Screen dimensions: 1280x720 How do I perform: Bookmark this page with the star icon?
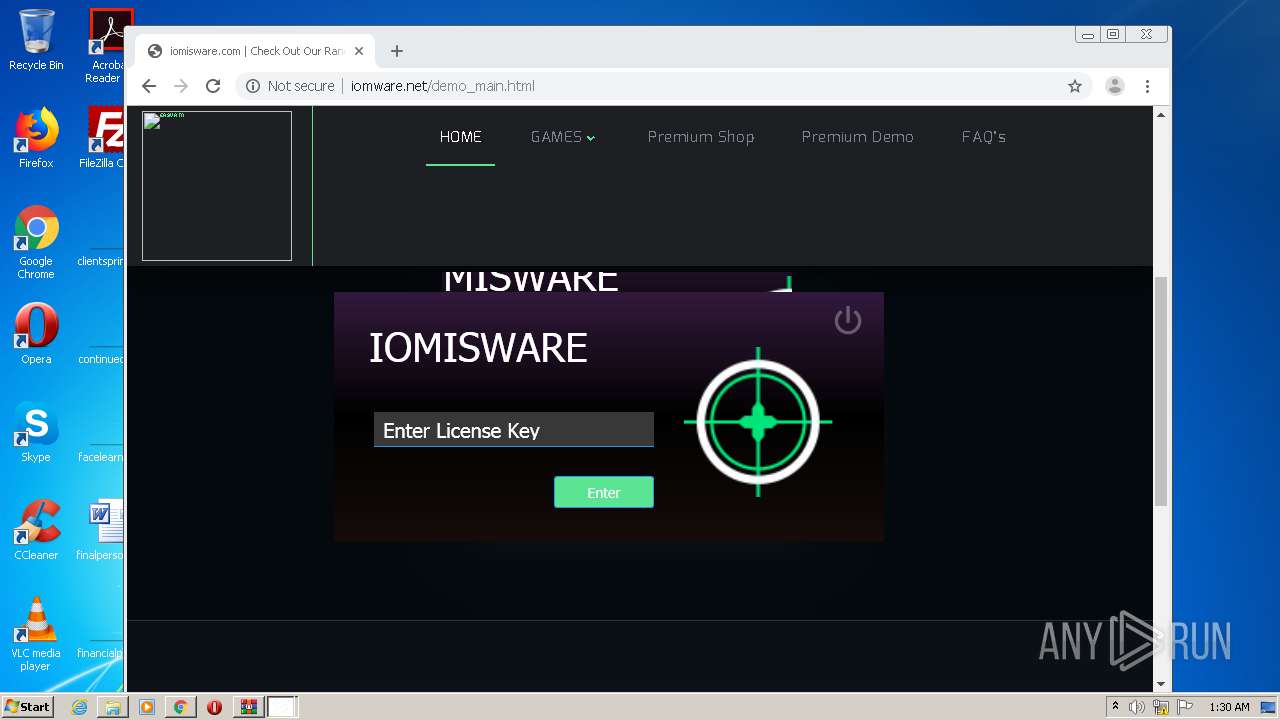(x=1075, y=86)
